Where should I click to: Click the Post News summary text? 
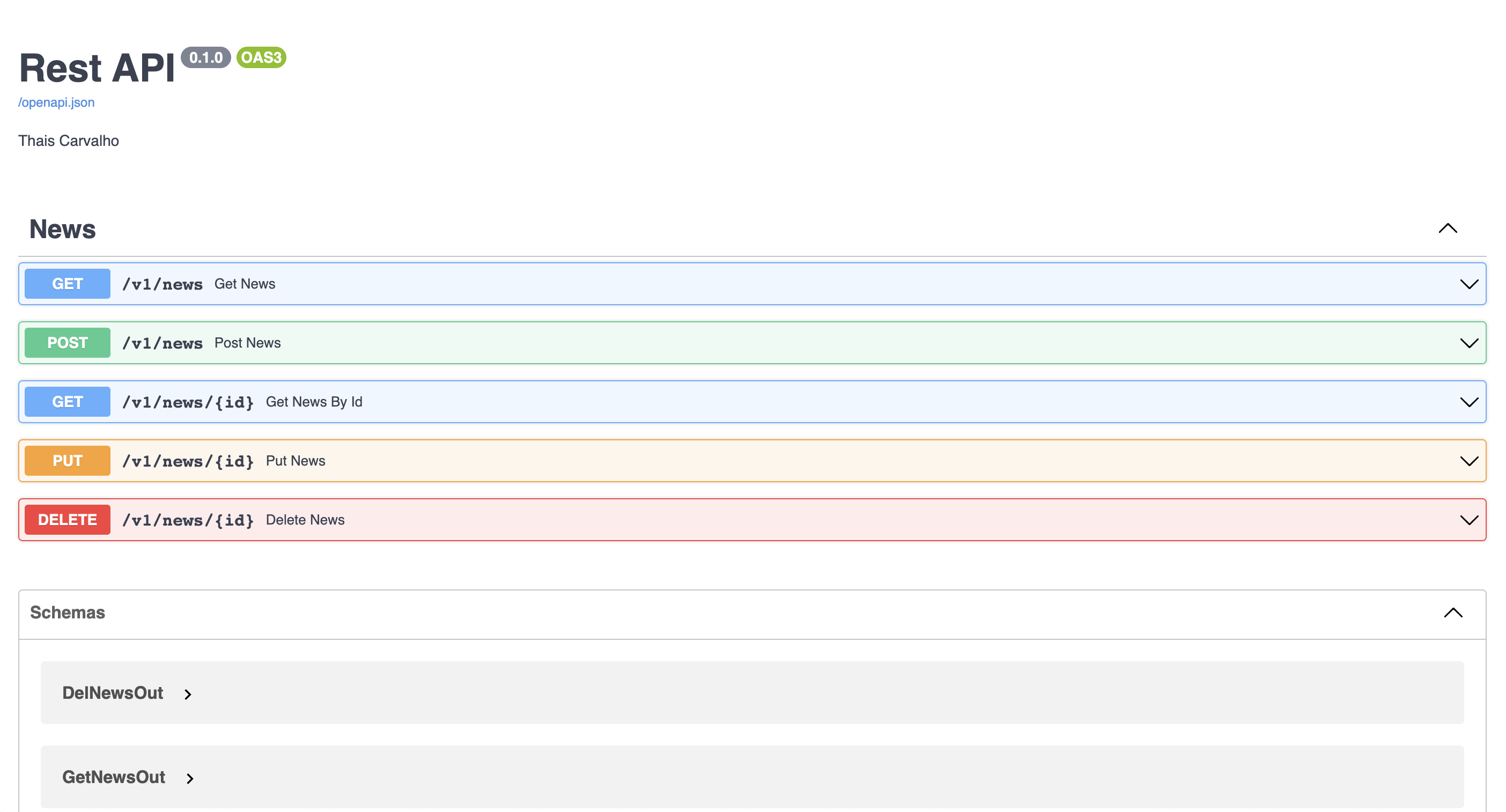click(x=247, y=343)
